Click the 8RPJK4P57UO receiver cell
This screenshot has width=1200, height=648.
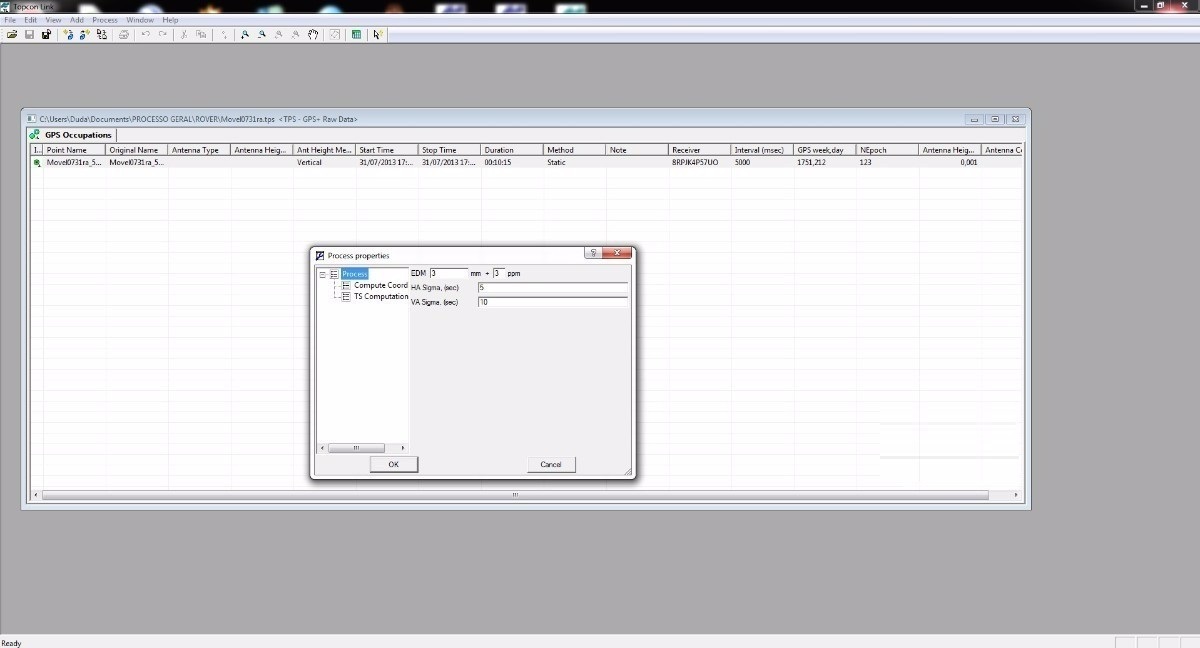(700, 162)
